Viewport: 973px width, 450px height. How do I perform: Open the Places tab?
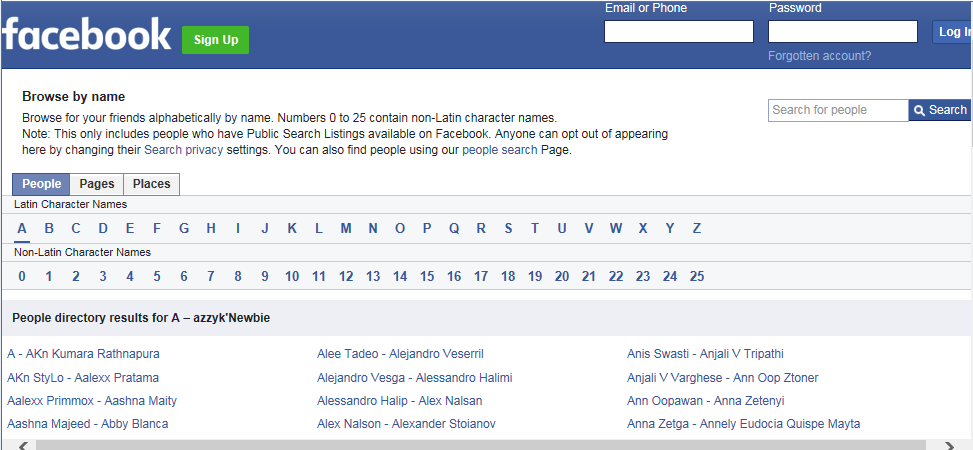[x=151, y=184]
